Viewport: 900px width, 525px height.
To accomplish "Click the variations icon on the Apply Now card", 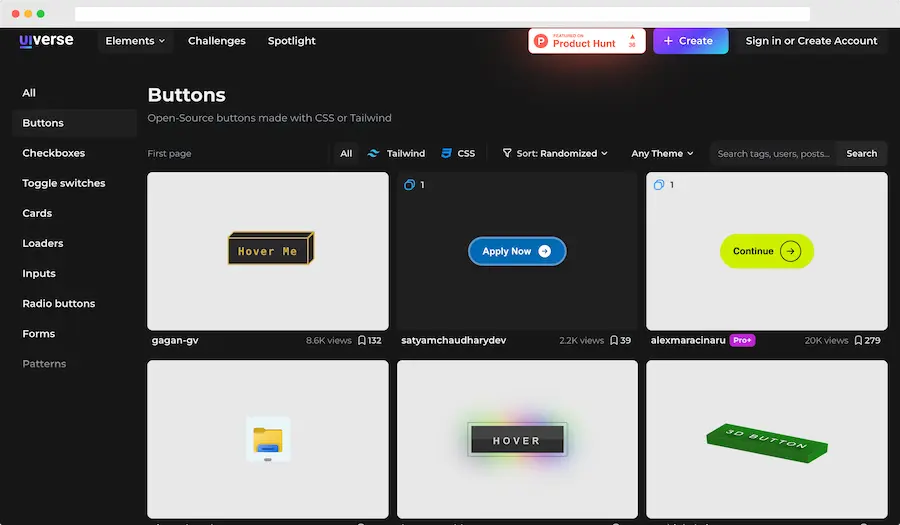I will [409, 185].
